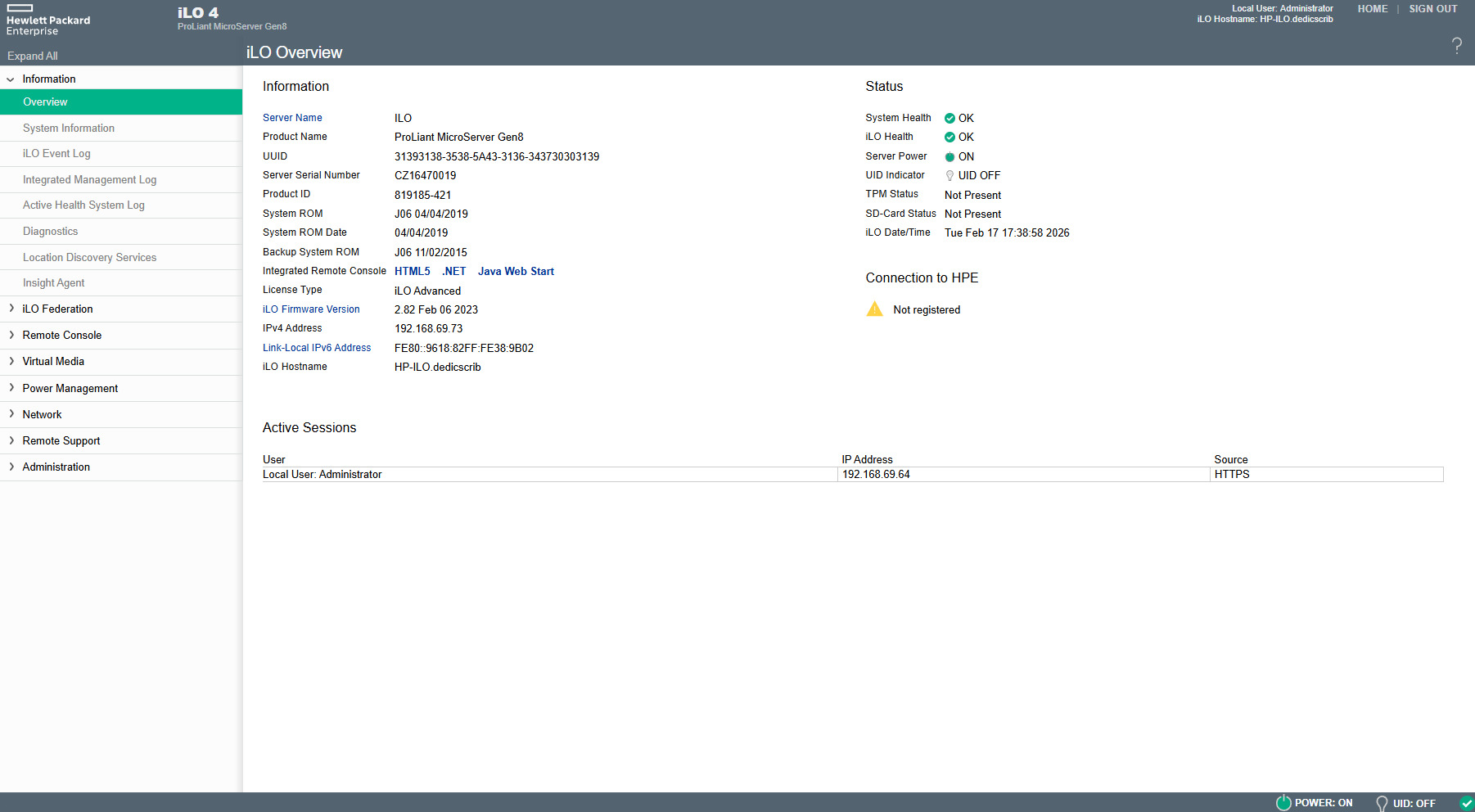This screenshot has width=1475, height=812.
Task: Click the iLO Health OK status icon
Action: point(950,138)
